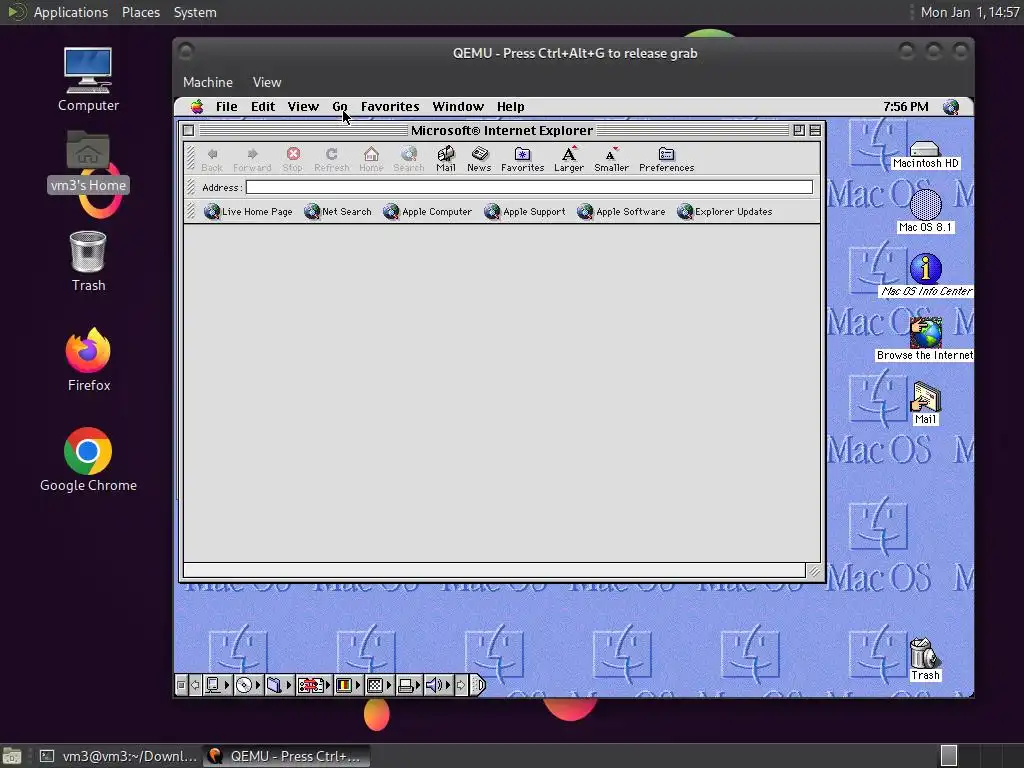Viewport: 1024px width, 768px height.
Task: Open the Net Search favorite link
Action: pyautogui.click(x=338, y=212)
